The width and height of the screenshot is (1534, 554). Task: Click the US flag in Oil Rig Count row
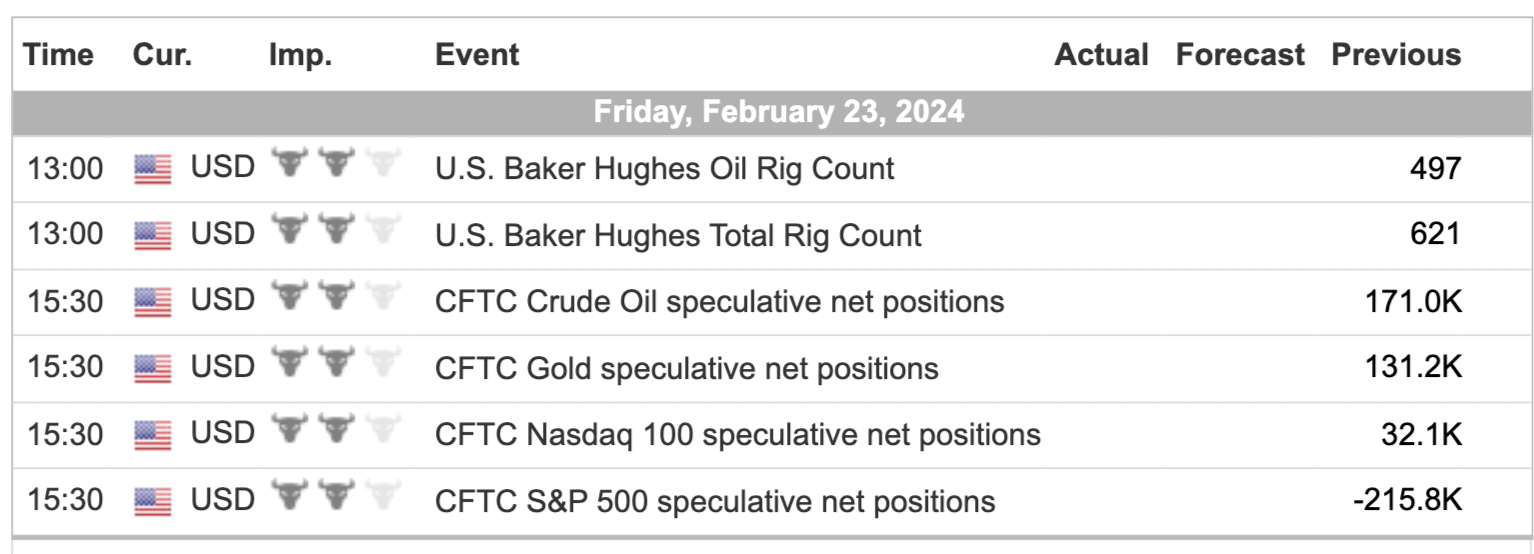tap(153, 170)
